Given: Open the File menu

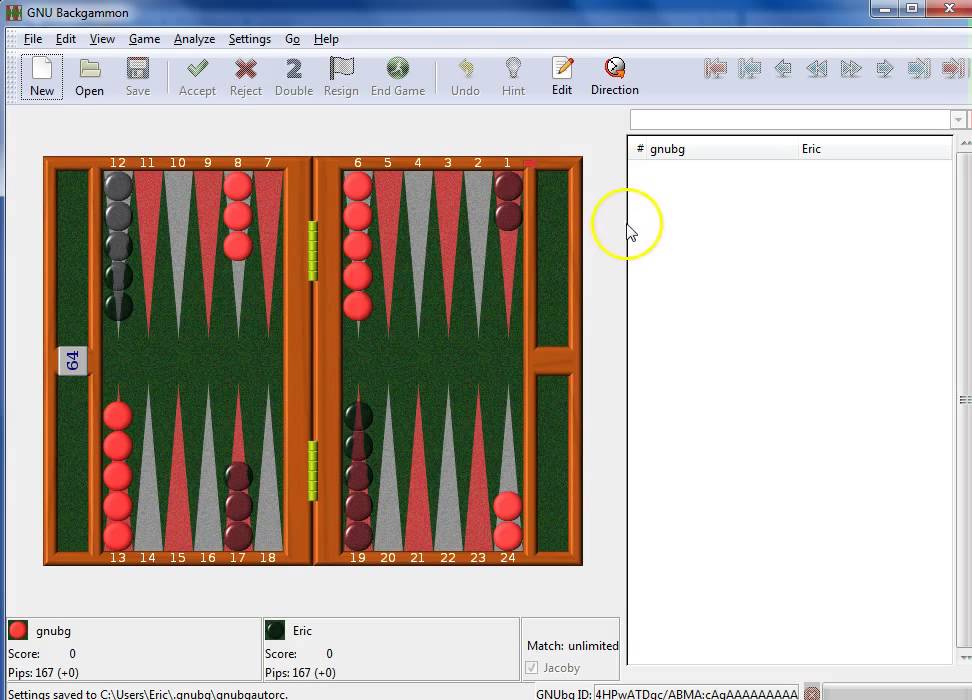Looking at the screenshot, I should point(33,39).
